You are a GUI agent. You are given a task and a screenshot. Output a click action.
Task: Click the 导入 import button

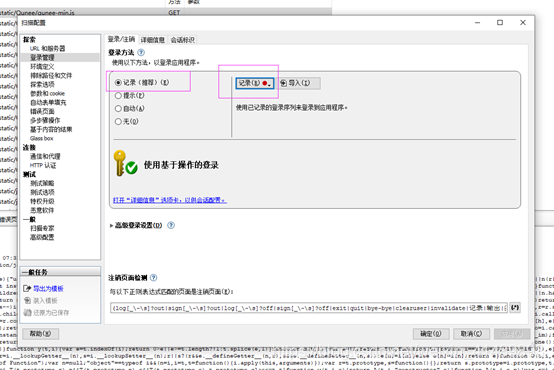299,83
